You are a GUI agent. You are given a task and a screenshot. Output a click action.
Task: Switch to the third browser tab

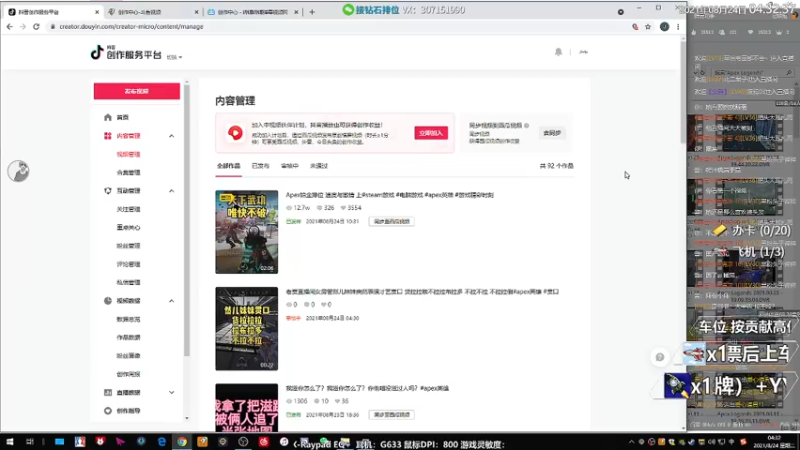click(253, 12)
